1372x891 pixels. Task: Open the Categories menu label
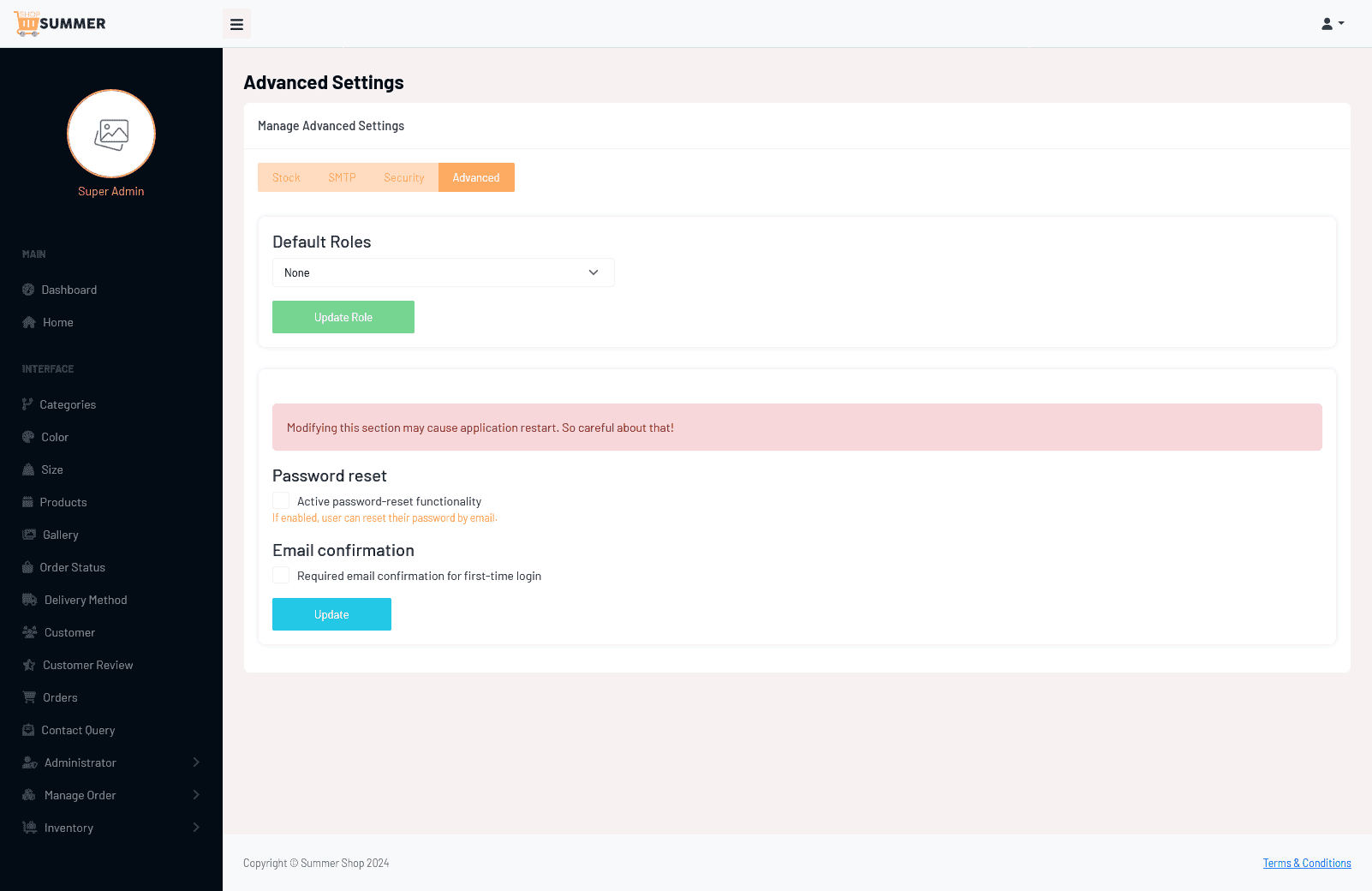[x=68, y=404]
